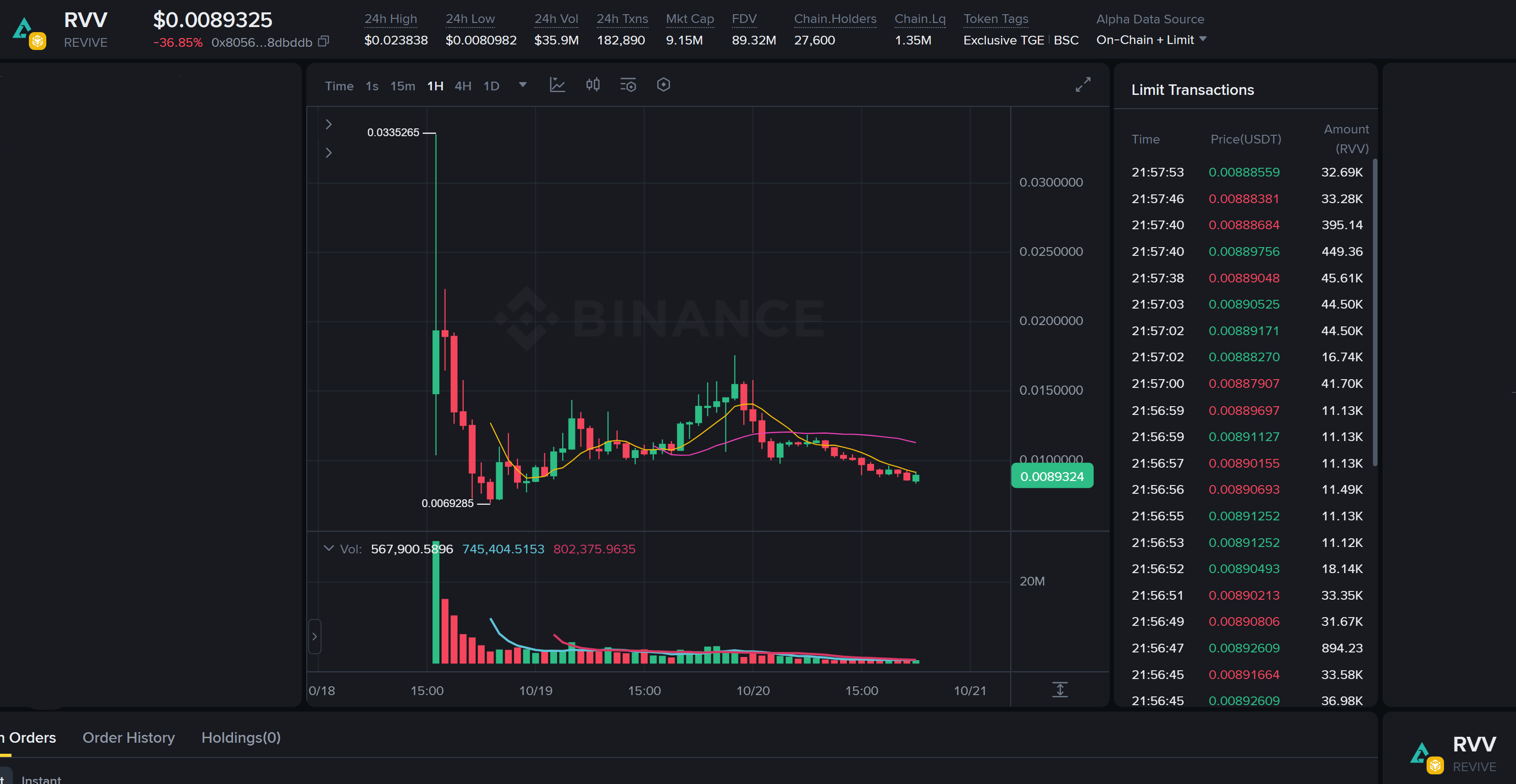Select the 1D interval
The height and width of the screenshot is (784, 1516).
pyautogui.click(x=492, y=86)
